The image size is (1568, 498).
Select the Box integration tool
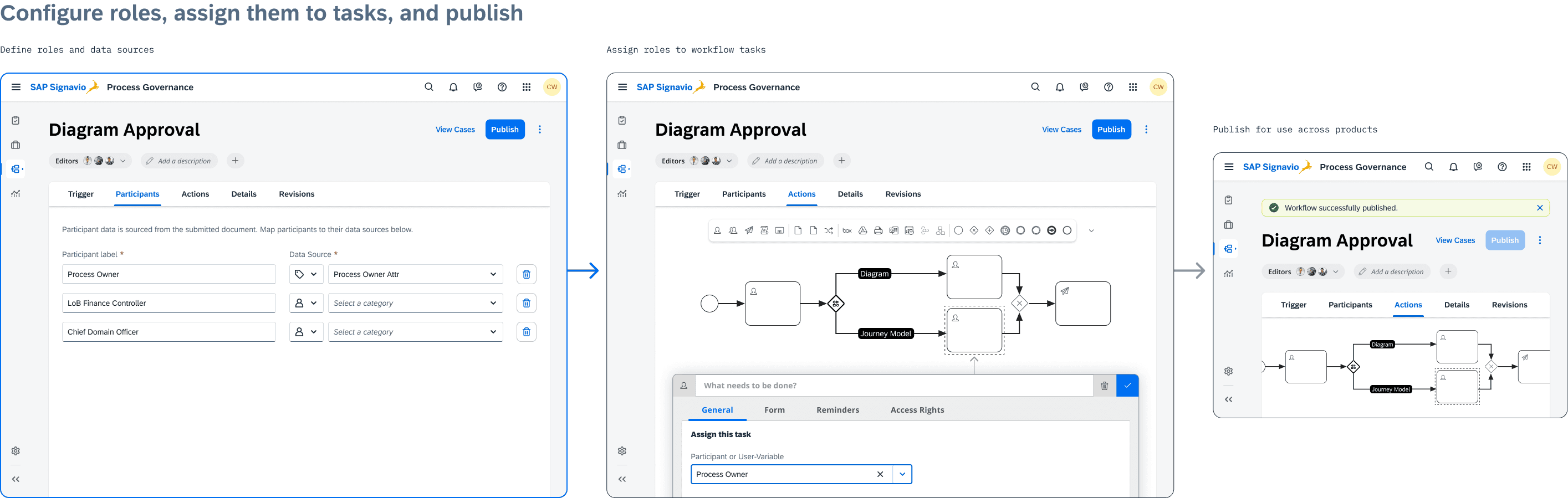point(847,230)
